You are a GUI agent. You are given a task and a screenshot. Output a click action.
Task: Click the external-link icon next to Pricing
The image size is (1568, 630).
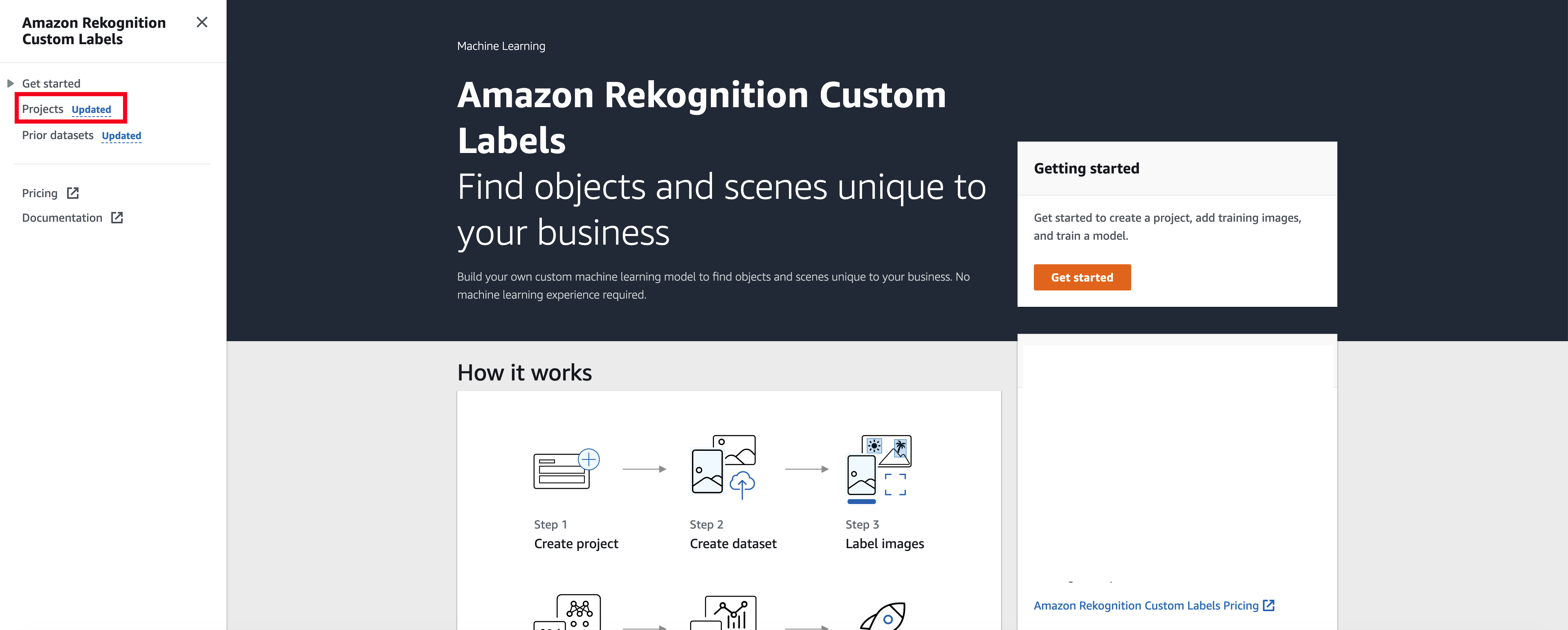pyautogui.click(x=73, y=193)
